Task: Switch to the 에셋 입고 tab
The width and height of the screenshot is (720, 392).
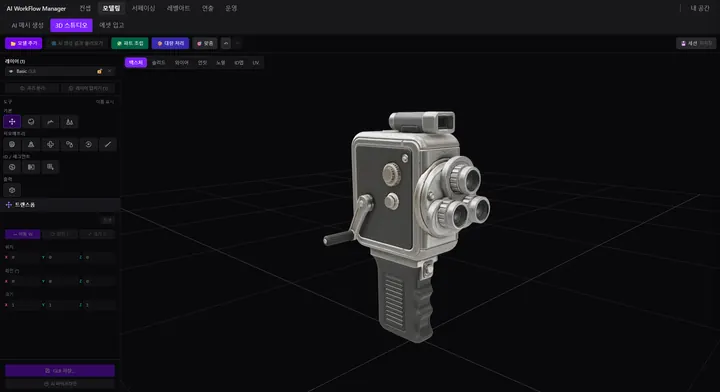Action: coord(112,25)
